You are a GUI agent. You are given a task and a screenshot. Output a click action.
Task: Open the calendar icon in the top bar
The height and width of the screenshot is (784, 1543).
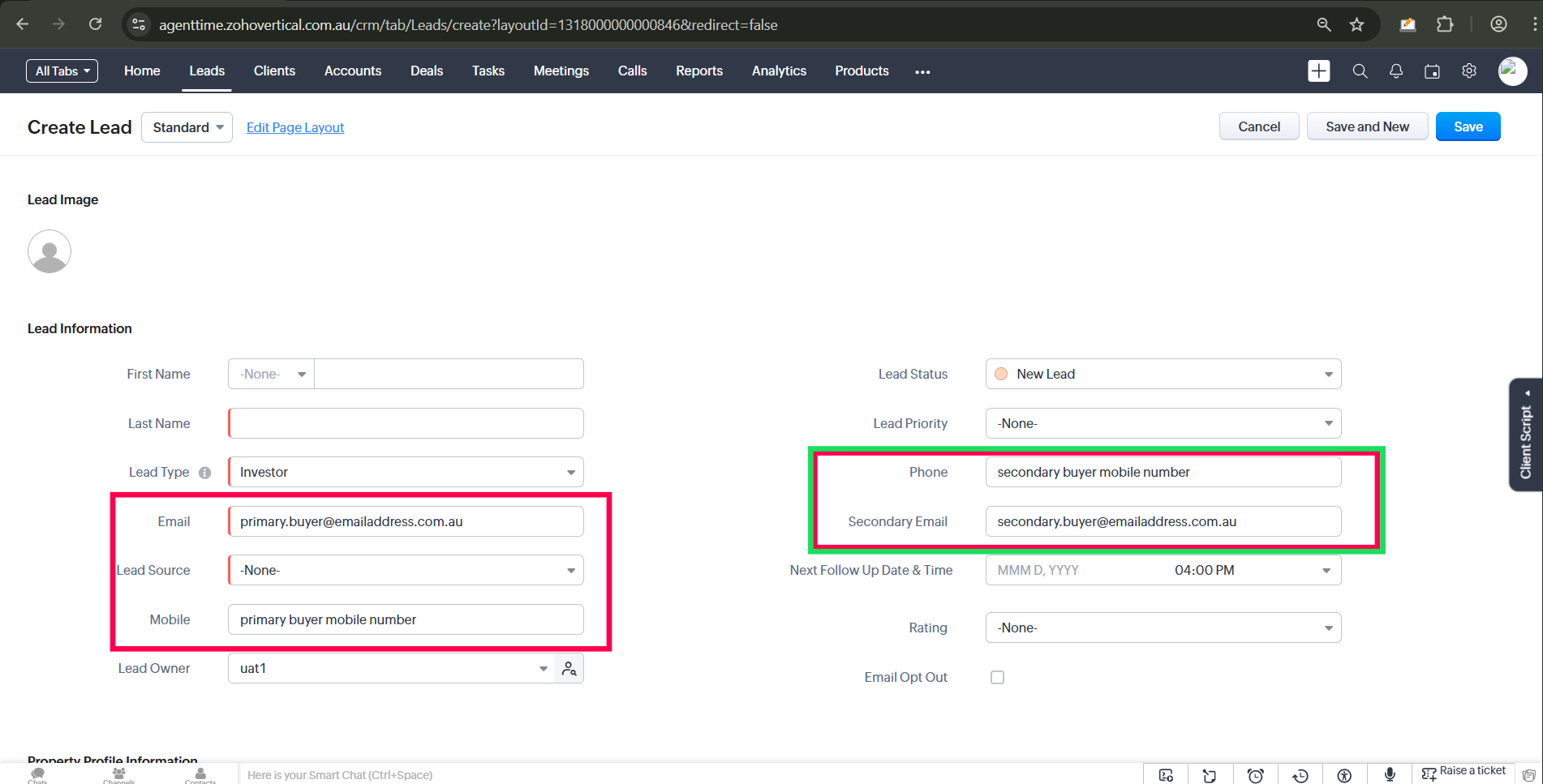tap(1432, 71)
